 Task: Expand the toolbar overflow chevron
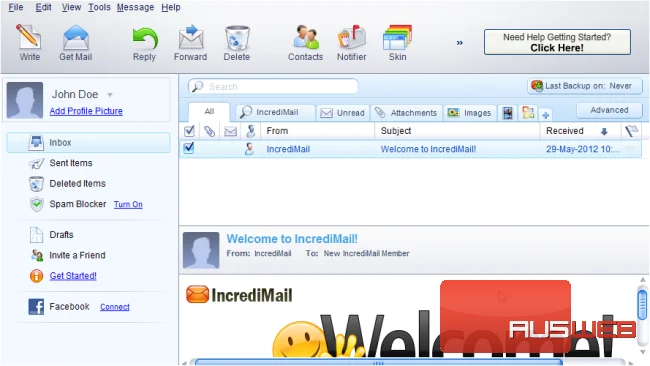point(459,43)
